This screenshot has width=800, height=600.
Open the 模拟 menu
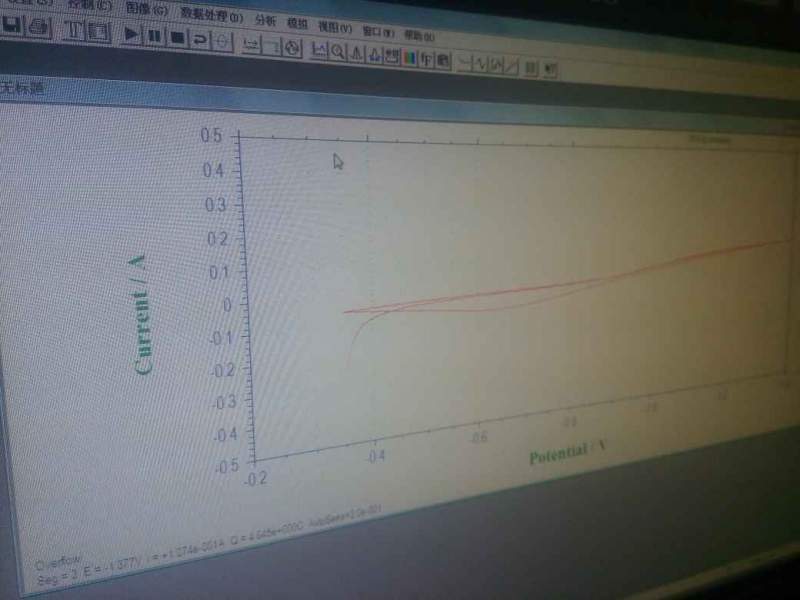click(x=297, y=23)
